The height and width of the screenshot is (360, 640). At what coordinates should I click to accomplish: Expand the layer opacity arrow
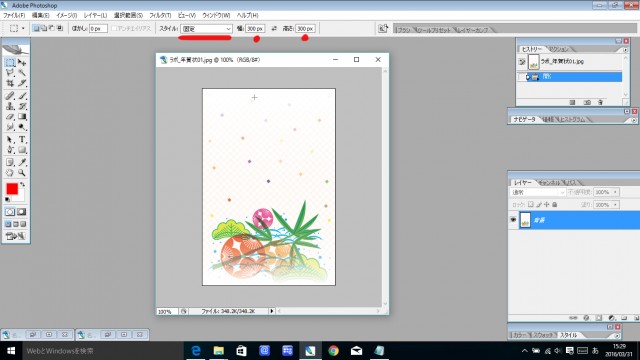615,192
